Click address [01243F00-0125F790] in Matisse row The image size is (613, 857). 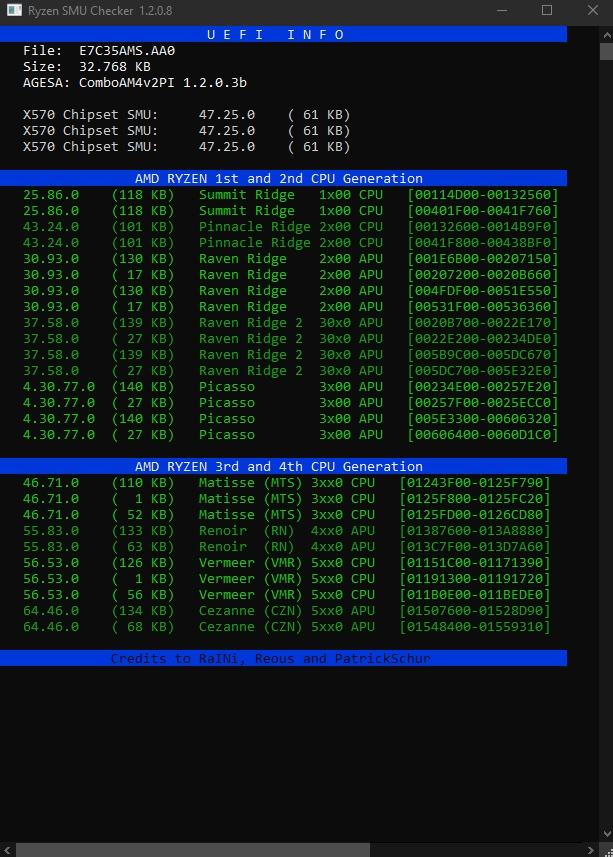click(475, 483)
